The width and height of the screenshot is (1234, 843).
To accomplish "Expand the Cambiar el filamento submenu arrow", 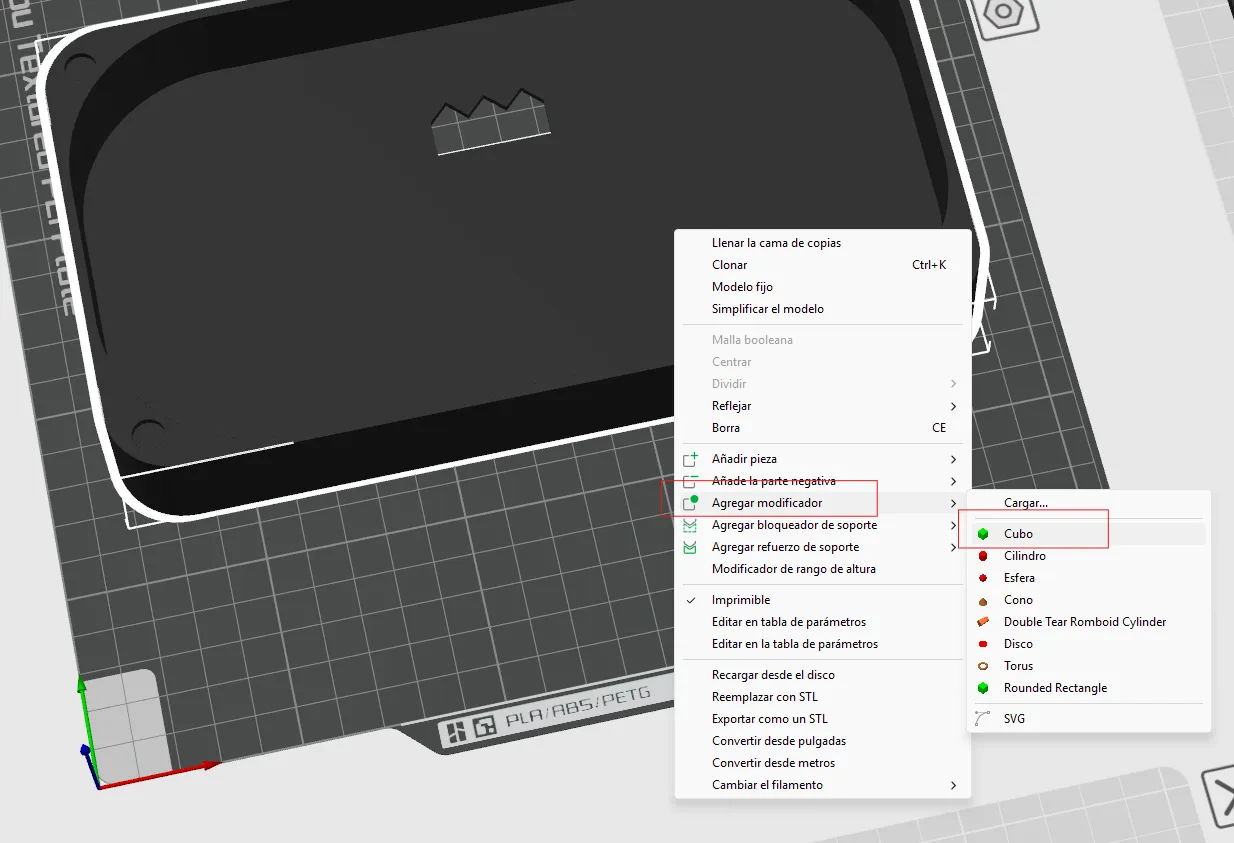I will (953, 785).
